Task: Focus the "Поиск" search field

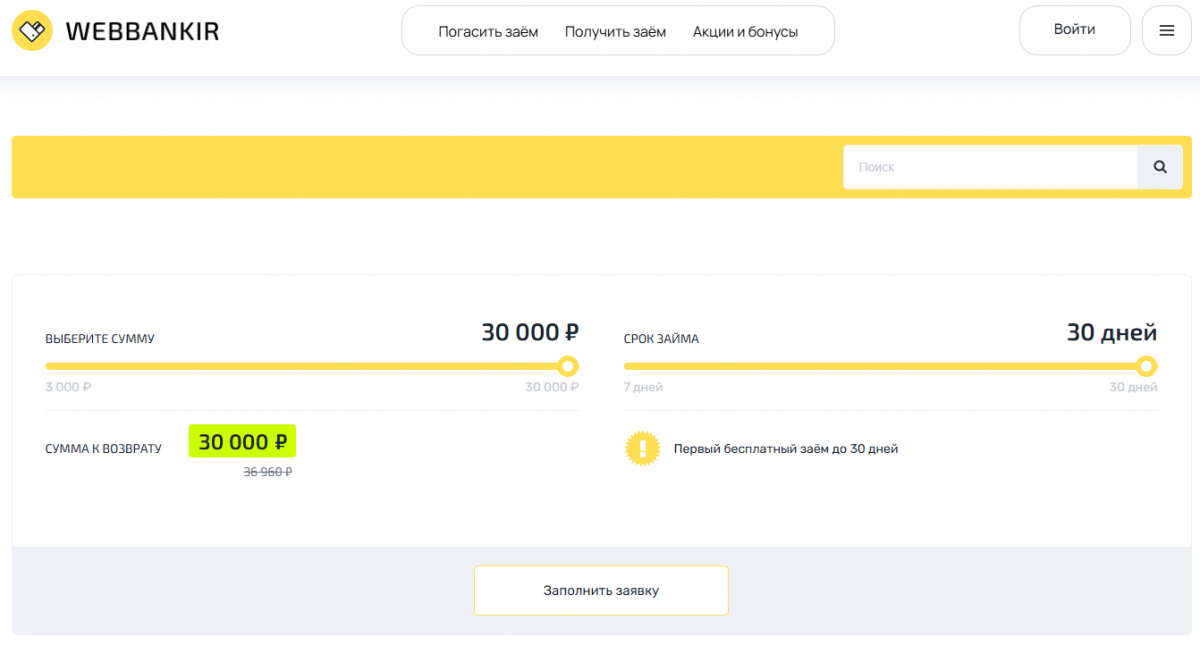Action: 990,167
